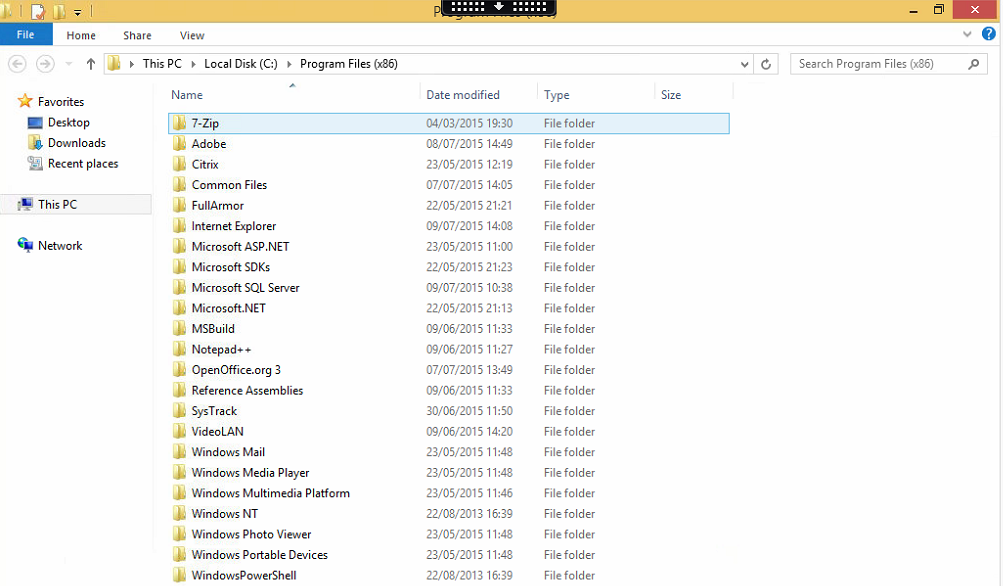The height and width of the screenshot is (586, 1003).
Task: Sort by the Date modified column header
Action: 463,95
